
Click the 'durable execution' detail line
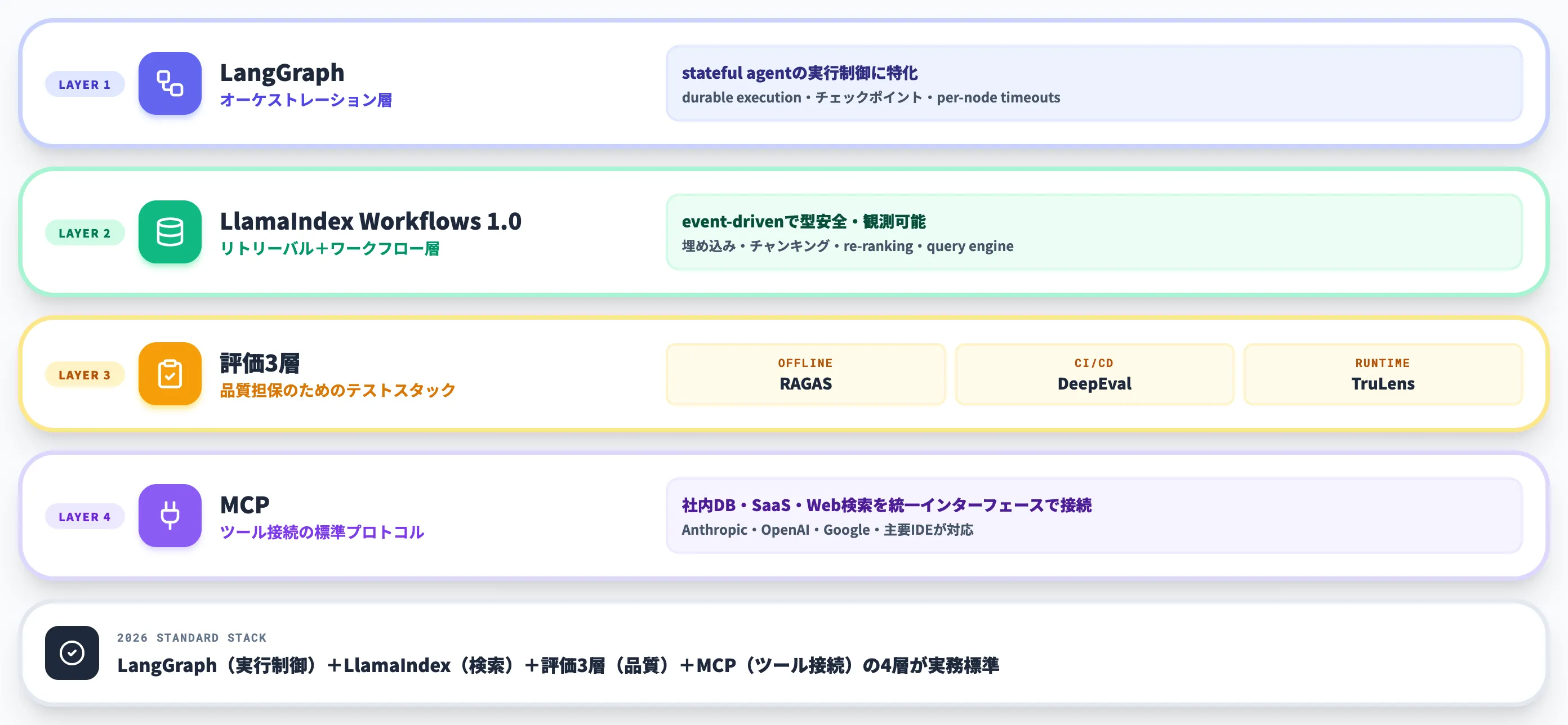[870, 97]
